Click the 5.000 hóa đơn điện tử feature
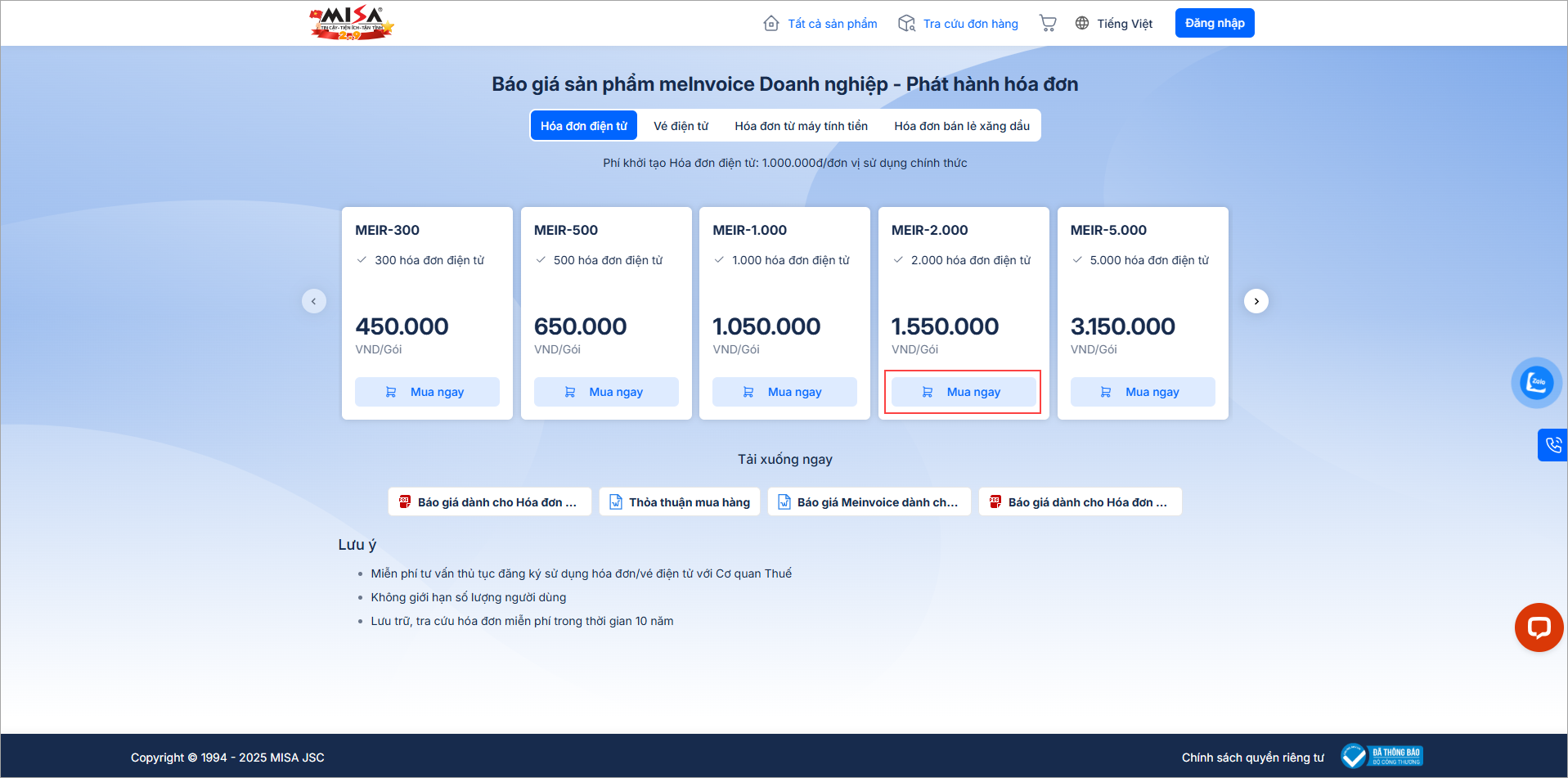 (1149, 260)
